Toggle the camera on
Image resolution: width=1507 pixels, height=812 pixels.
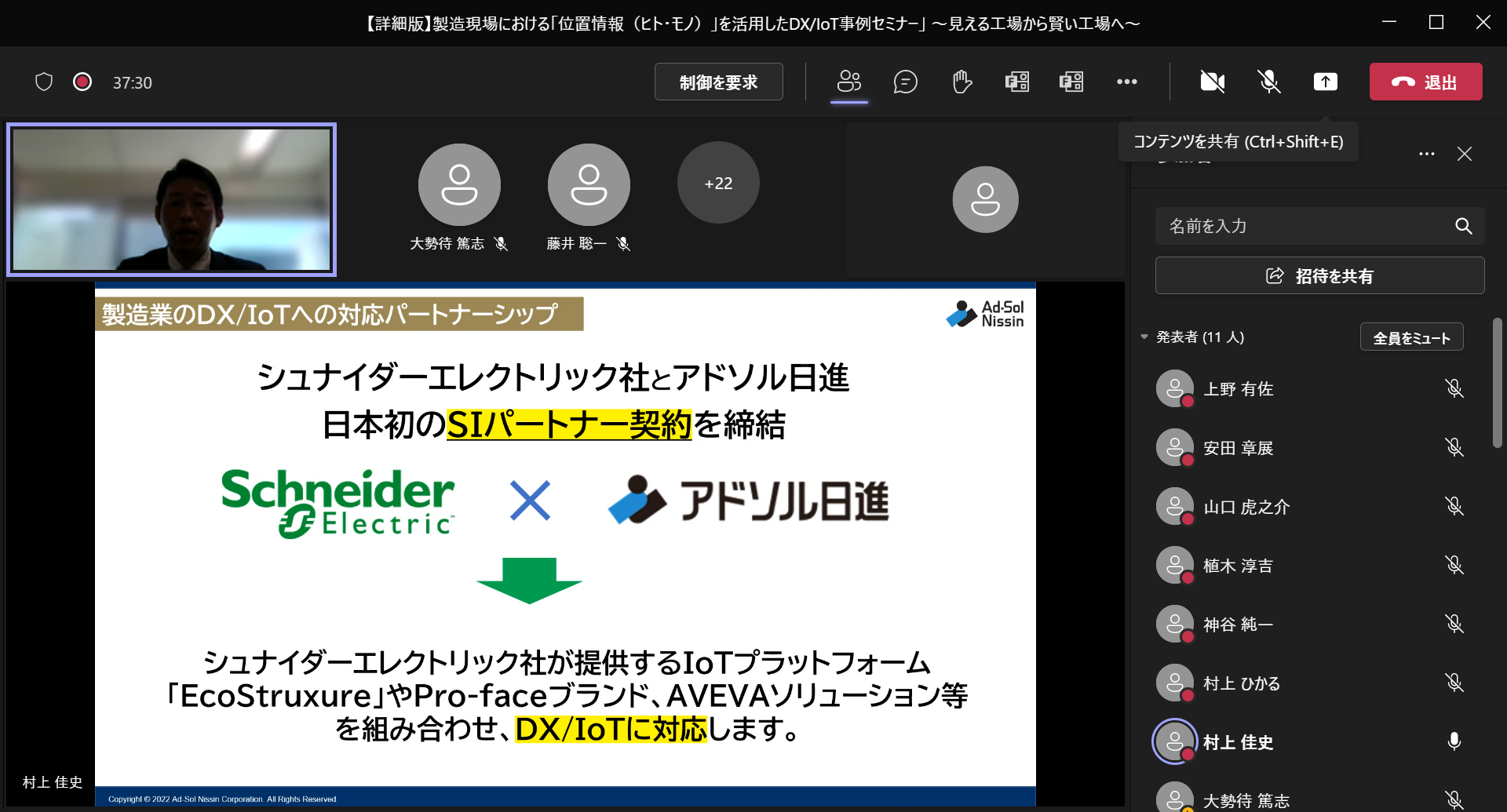(1213, 82)
